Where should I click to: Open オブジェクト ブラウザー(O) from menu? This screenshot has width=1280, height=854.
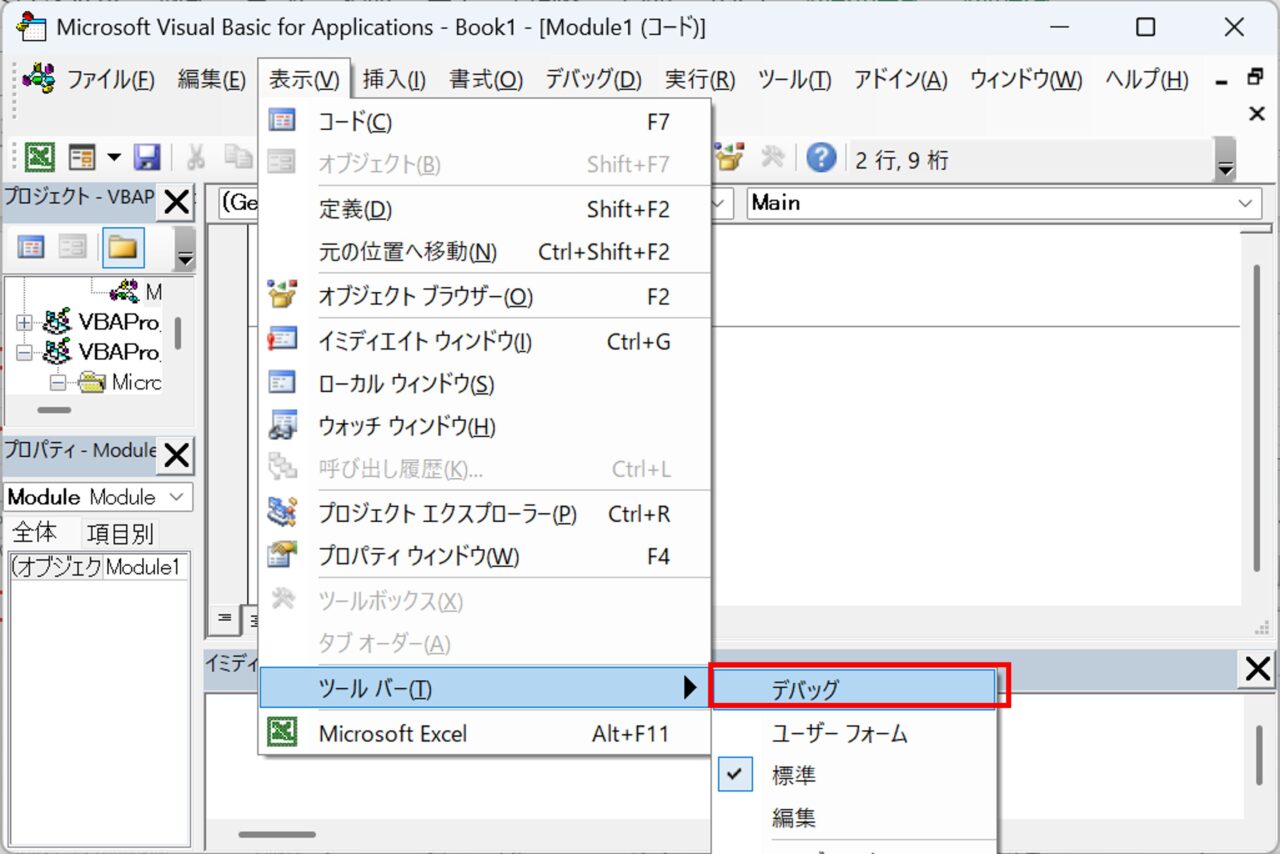point(484,297)
